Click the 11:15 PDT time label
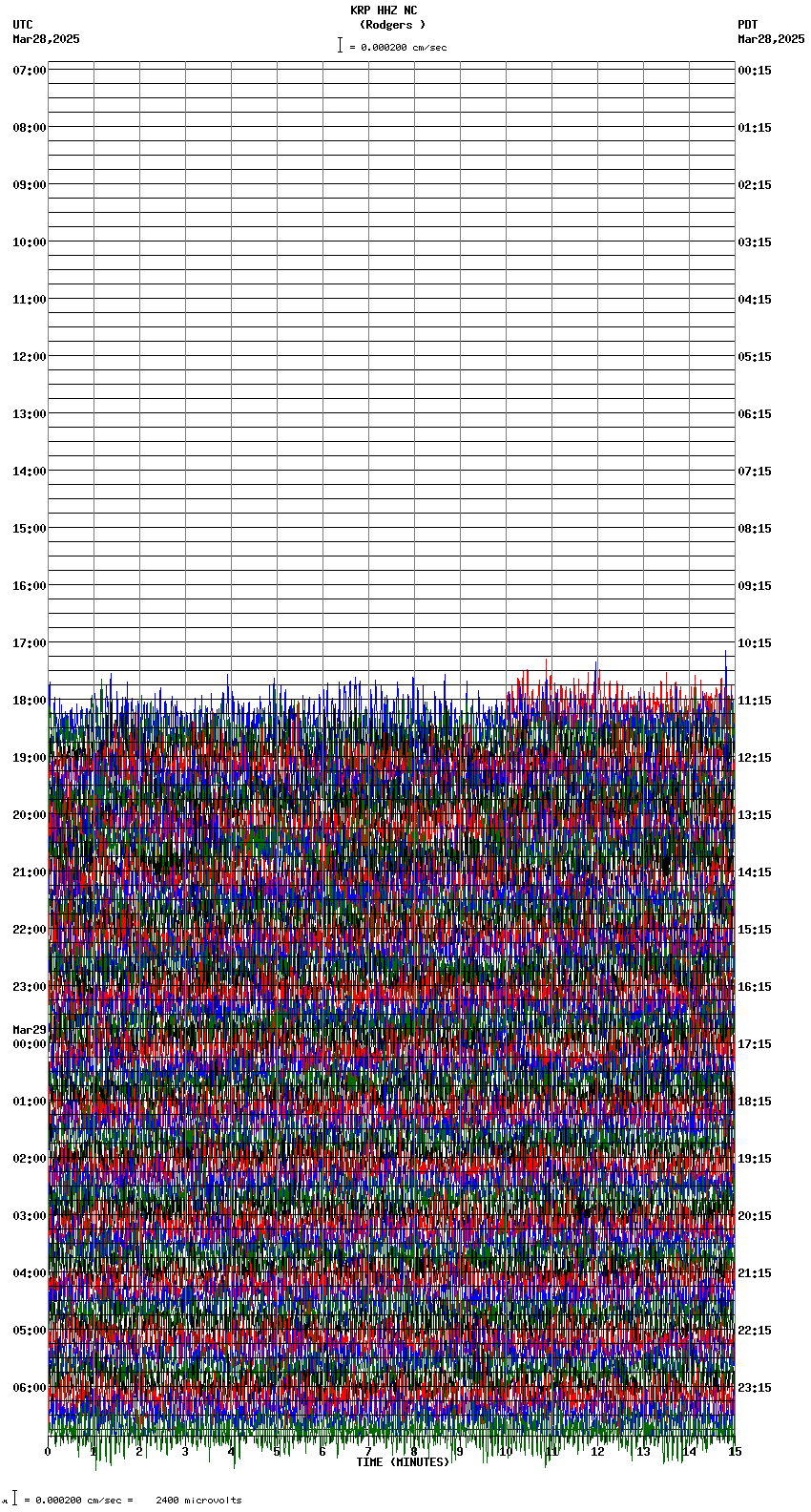The image size is (811, 1512). tap(755, 701)
